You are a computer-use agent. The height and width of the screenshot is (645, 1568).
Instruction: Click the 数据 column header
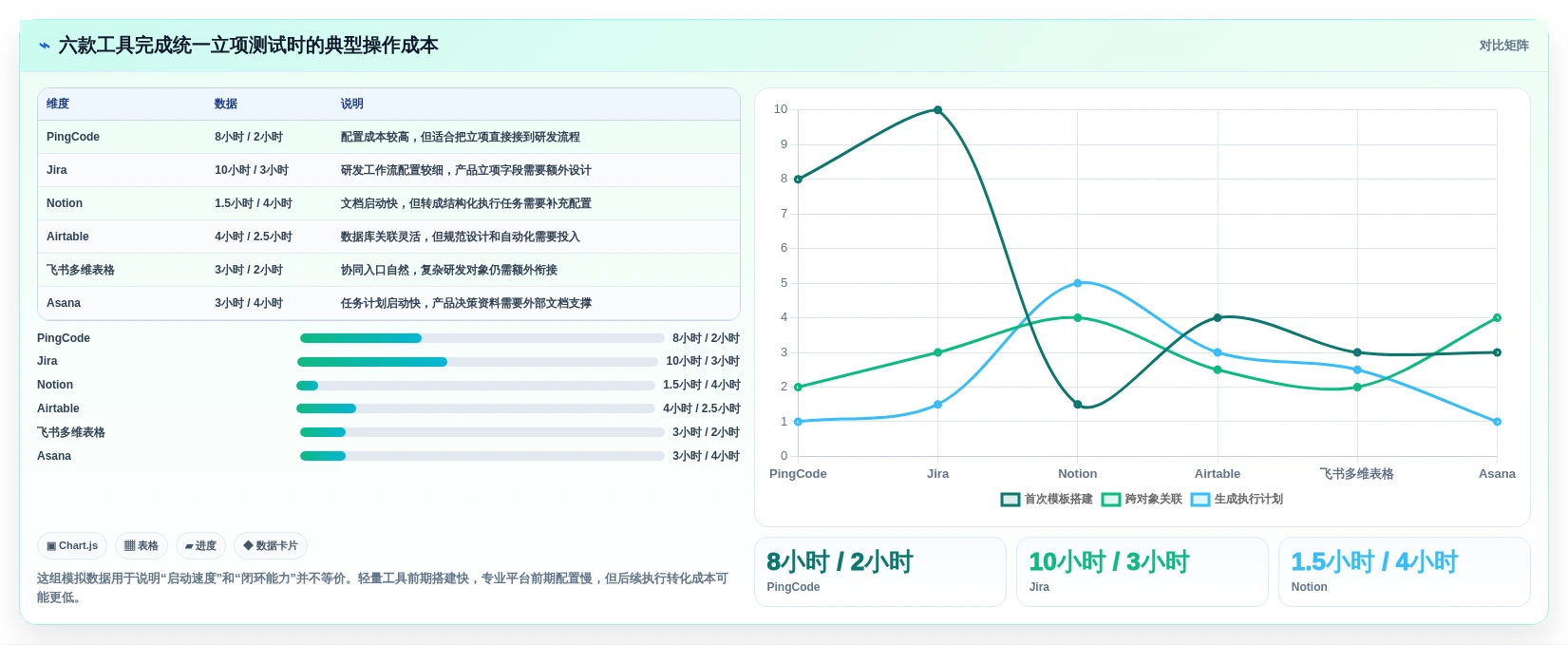click(x=226, y=104)
